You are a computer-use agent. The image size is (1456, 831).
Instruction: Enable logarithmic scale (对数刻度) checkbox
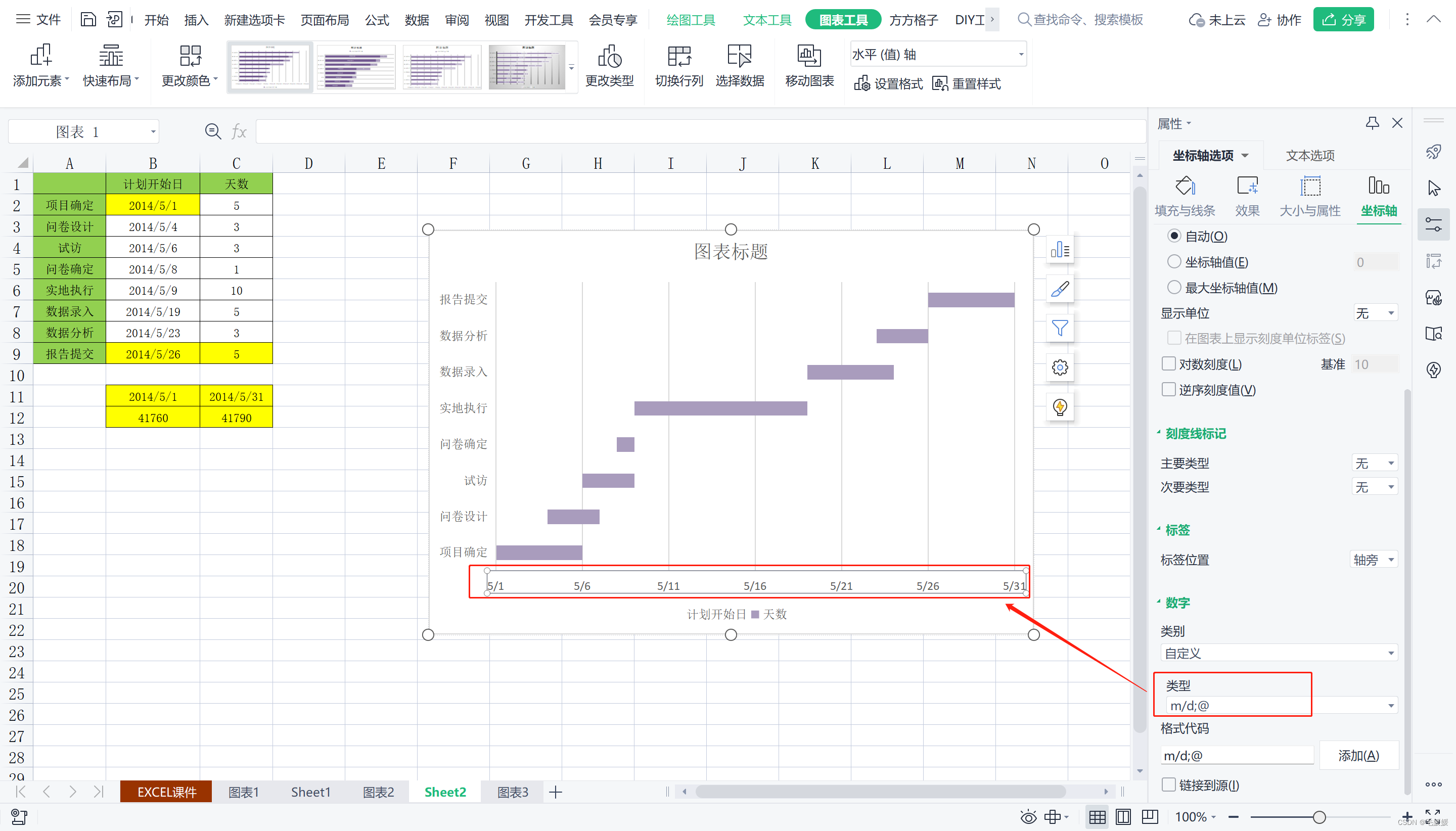[x=1168, y=363]
